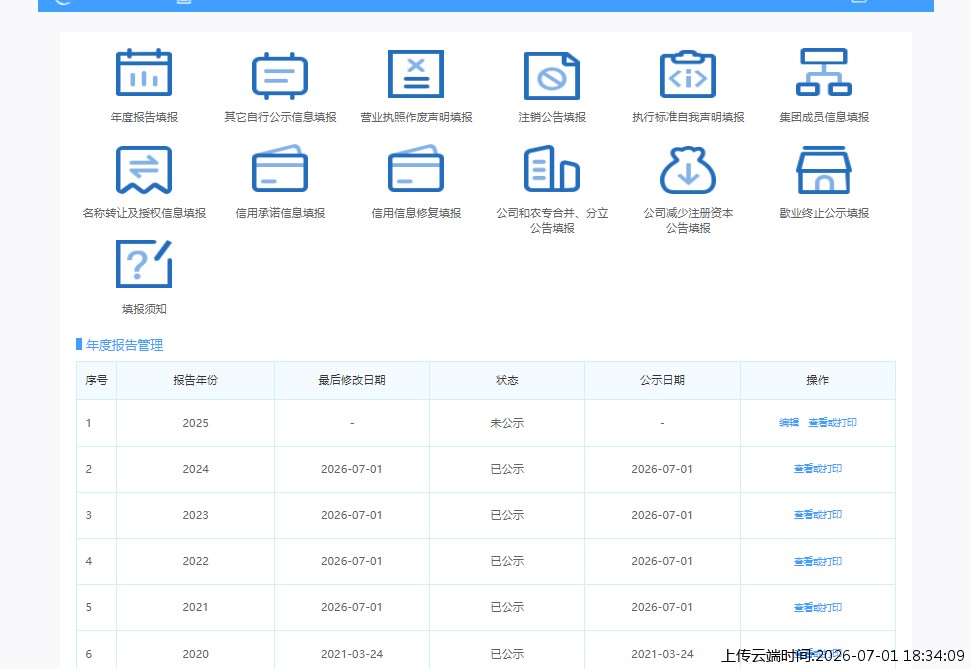Click 公司和农专合并、分立公告填报 building icon
Viewport: 971px width, 669px height.
click(x=552, y=168)
